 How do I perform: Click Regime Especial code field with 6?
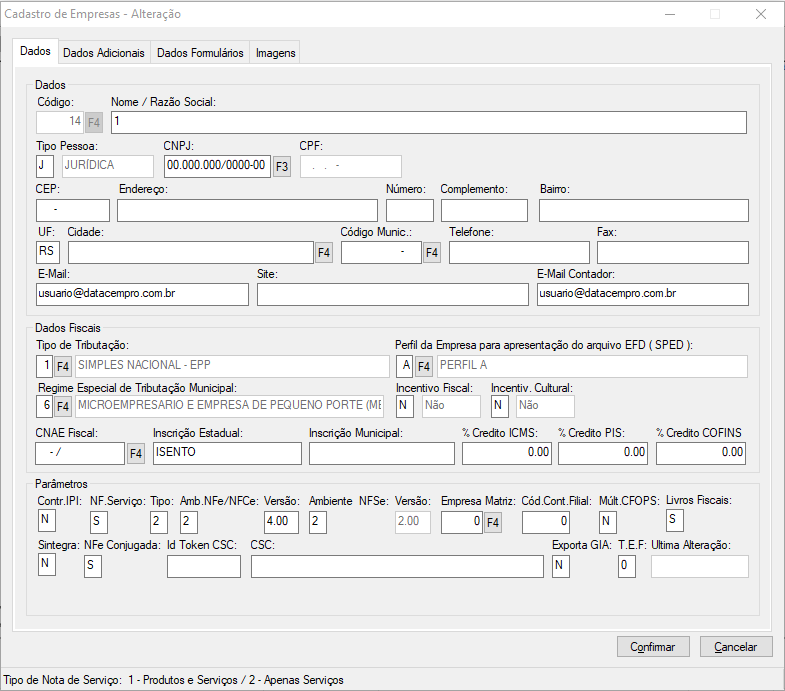[x=44, y=406]
